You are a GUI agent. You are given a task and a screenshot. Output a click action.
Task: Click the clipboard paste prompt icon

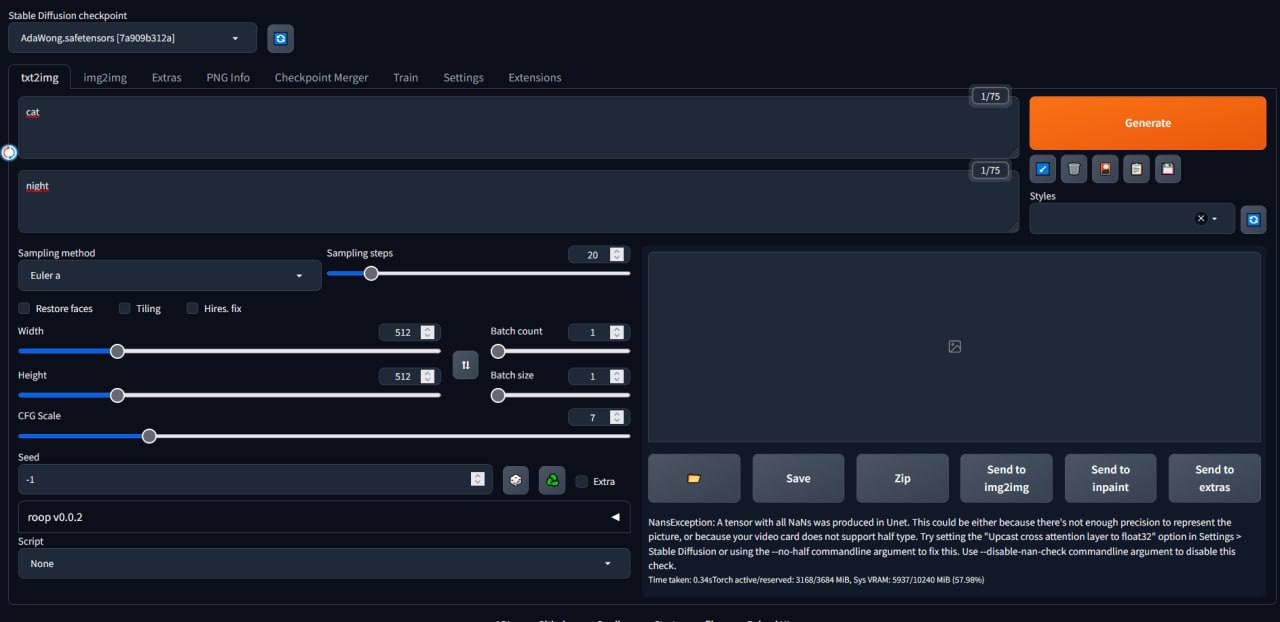1136,169
